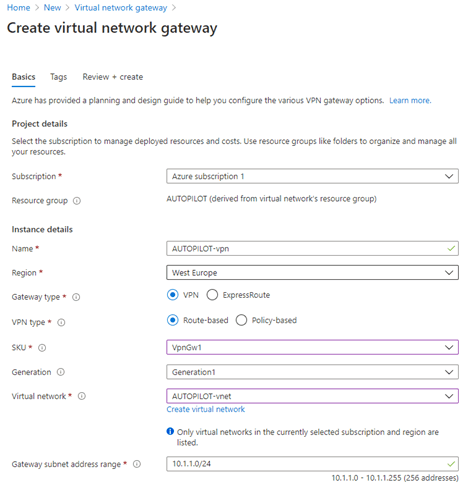Choose the Policy-based VPN type
Viewport: 468px width, 488px height.
tap(241, 320)
